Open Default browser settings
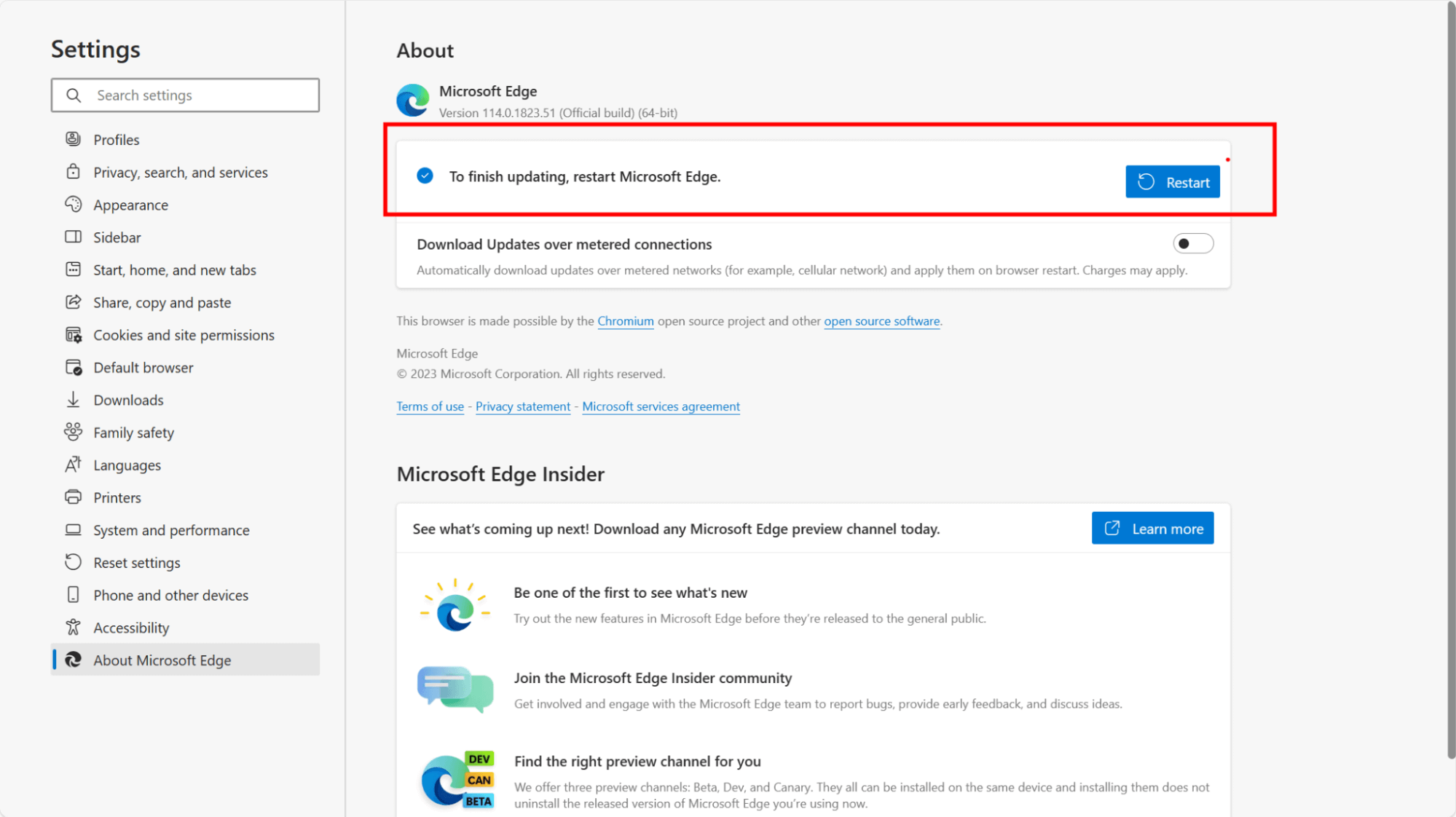Image resolution: width=1456 pixels, height=817 pixels. (185, 367)
